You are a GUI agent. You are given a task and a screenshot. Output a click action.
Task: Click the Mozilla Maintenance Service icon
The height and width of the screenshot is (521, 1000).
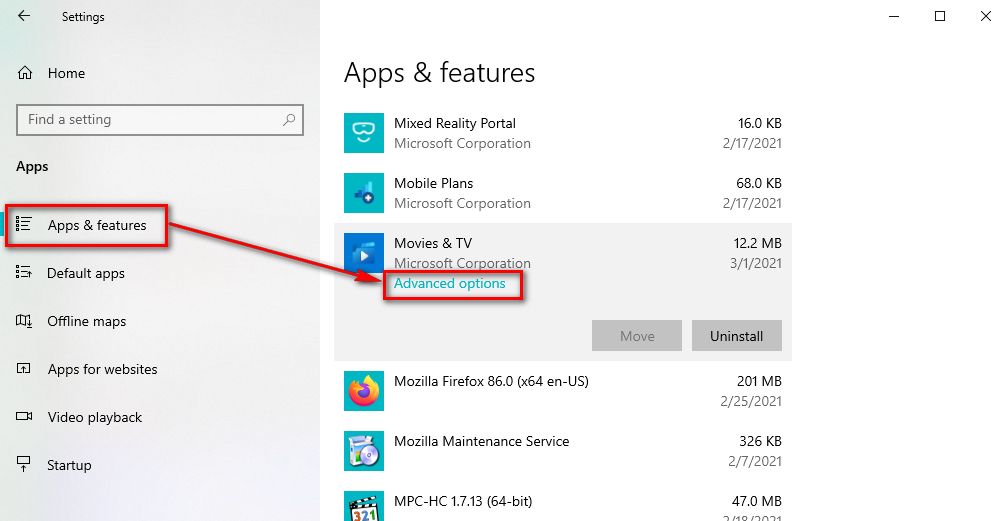click(364, 451)
